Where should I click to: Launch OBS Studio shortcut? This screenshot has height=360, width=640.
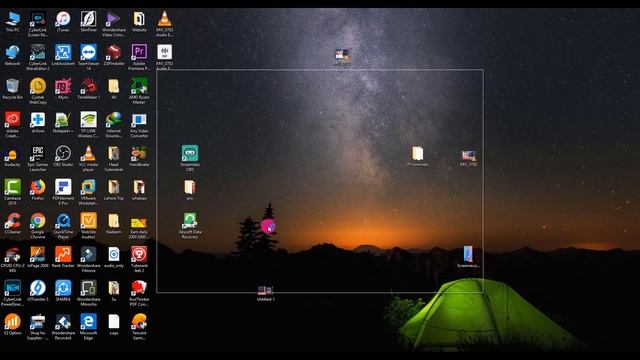(63, 157)
